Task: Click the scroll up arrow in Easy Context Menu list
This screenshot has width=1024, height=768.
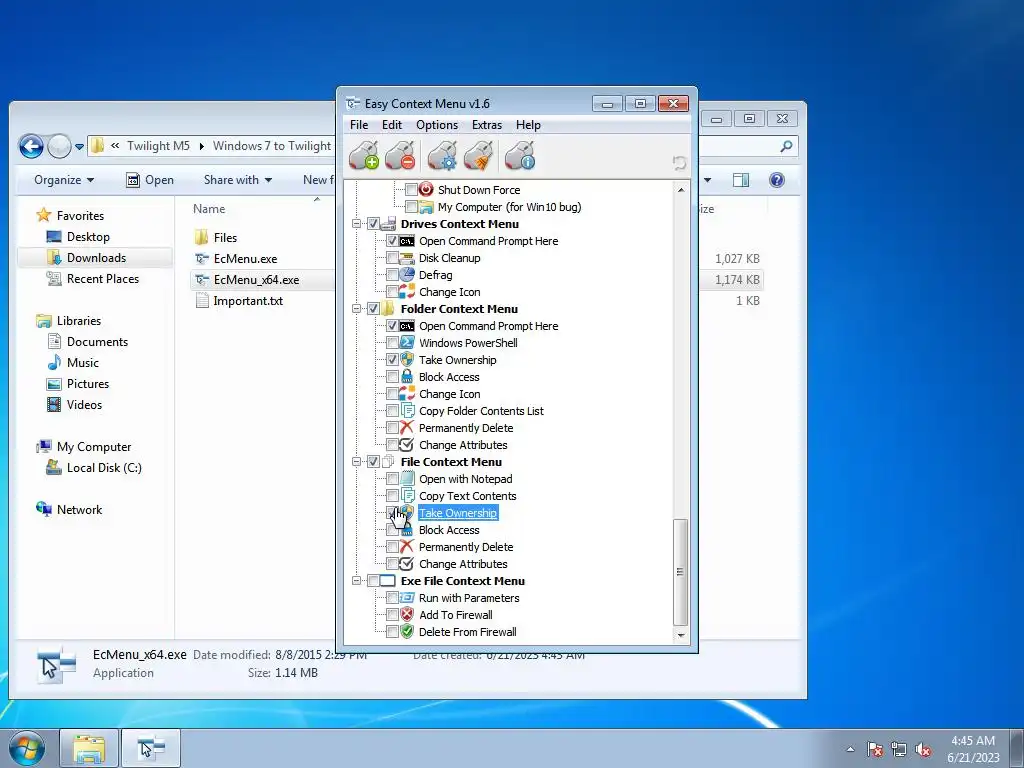Action: click(x=680, y=189)
